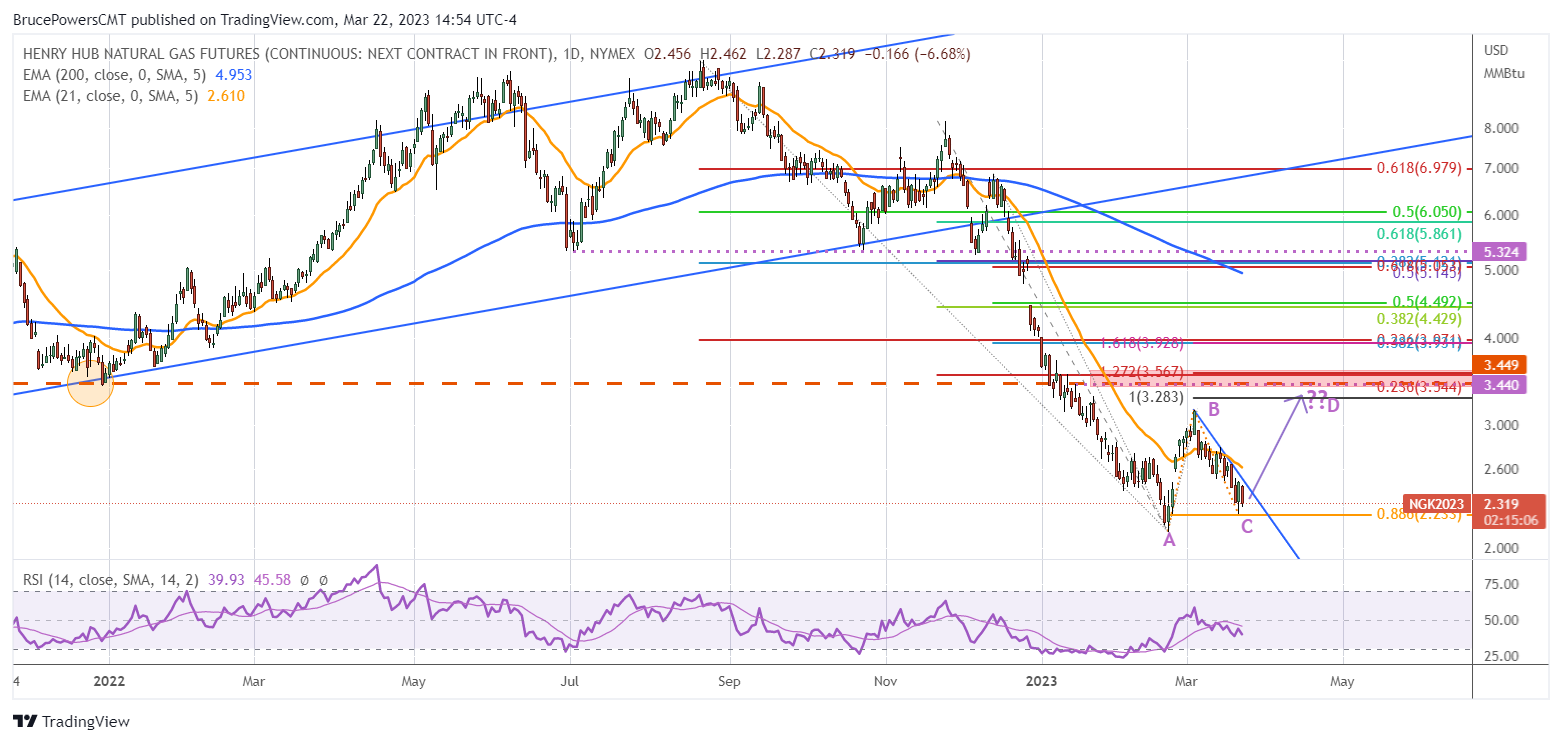Click the USD currency label

tap(1497, 50)
